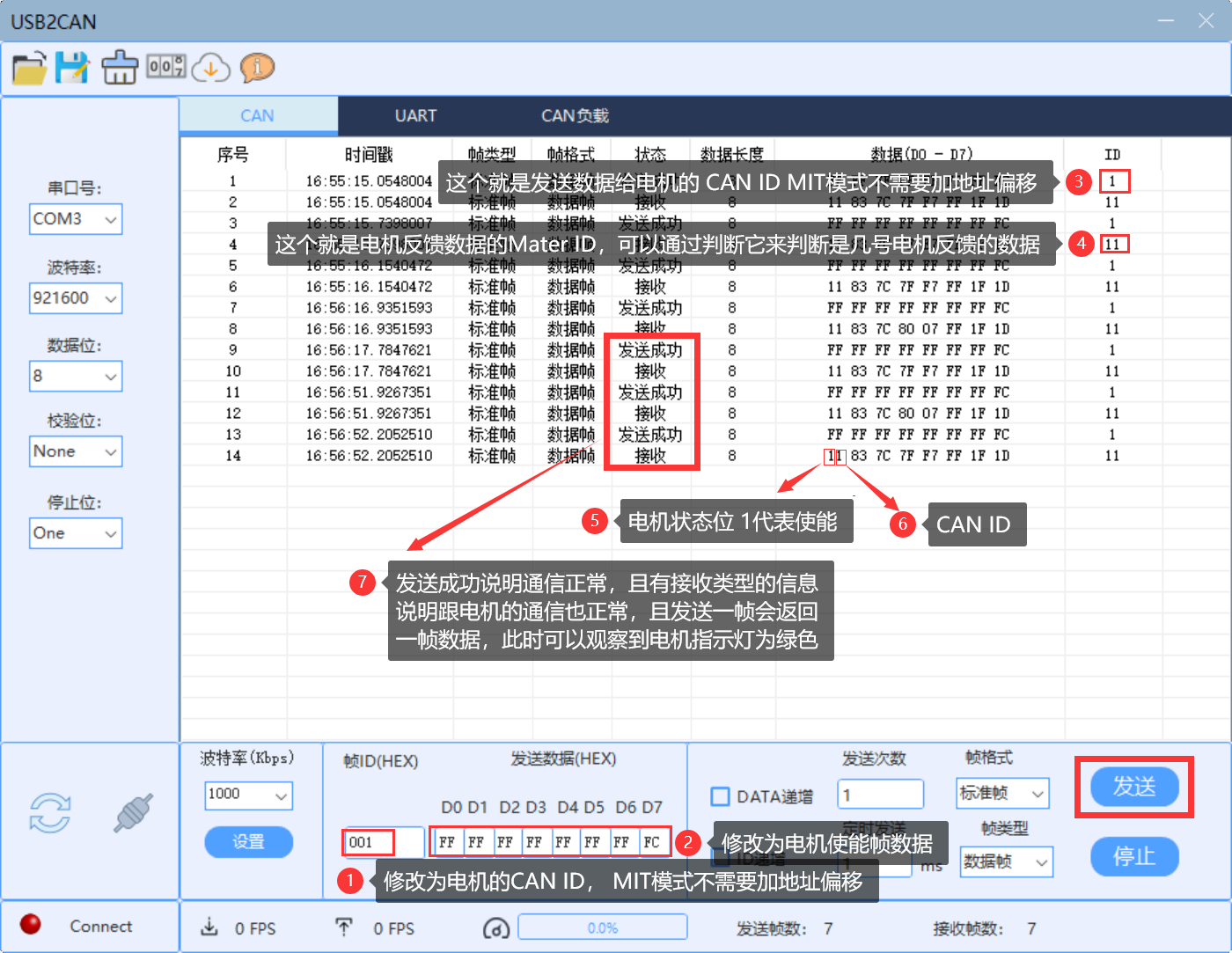Image resolution: width=1232 pixels, height=953 pixels.
Task: Click the cloud download icon
Action: coord(211,68)
